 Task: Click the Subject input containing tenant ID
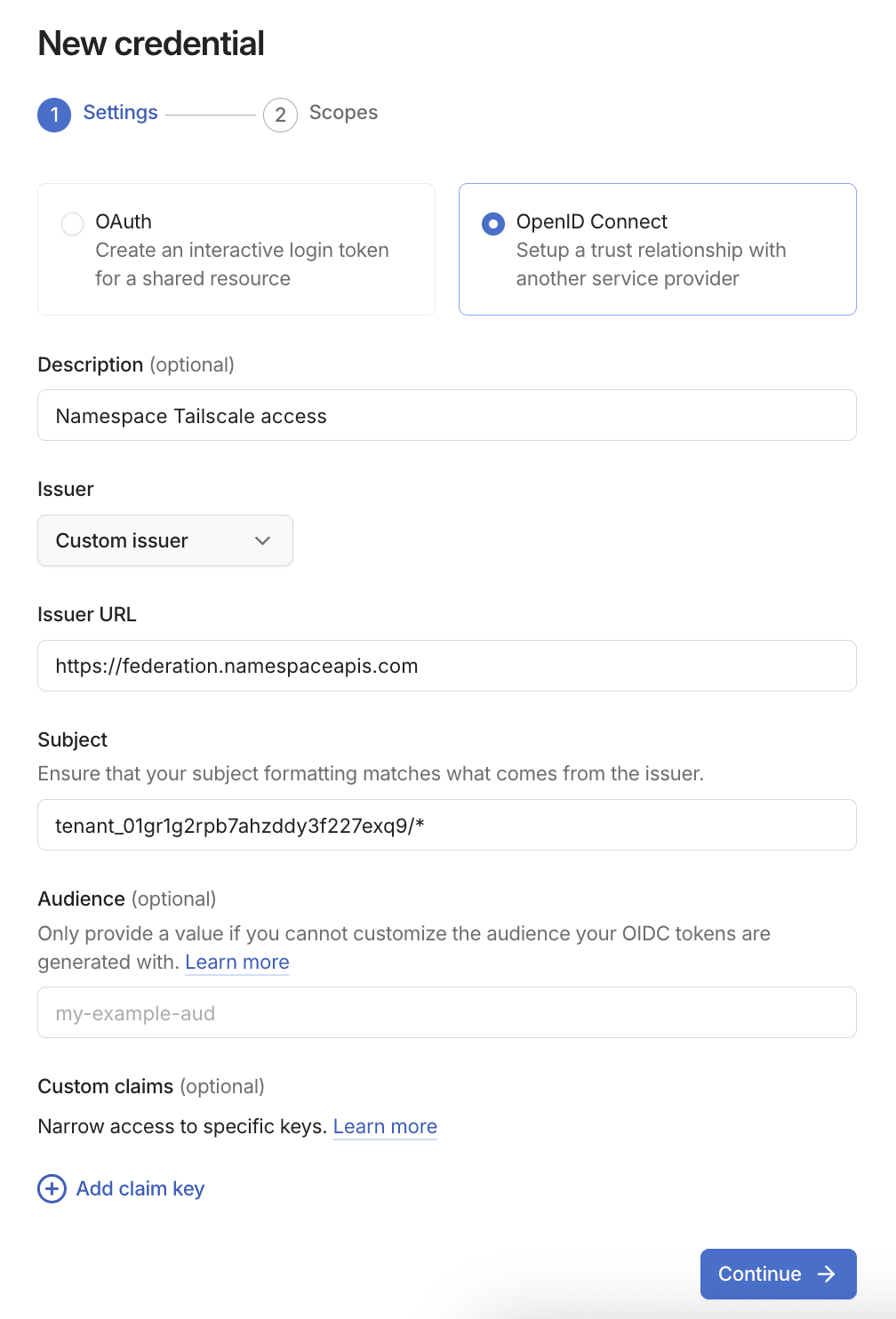click(x=446, y=825)
